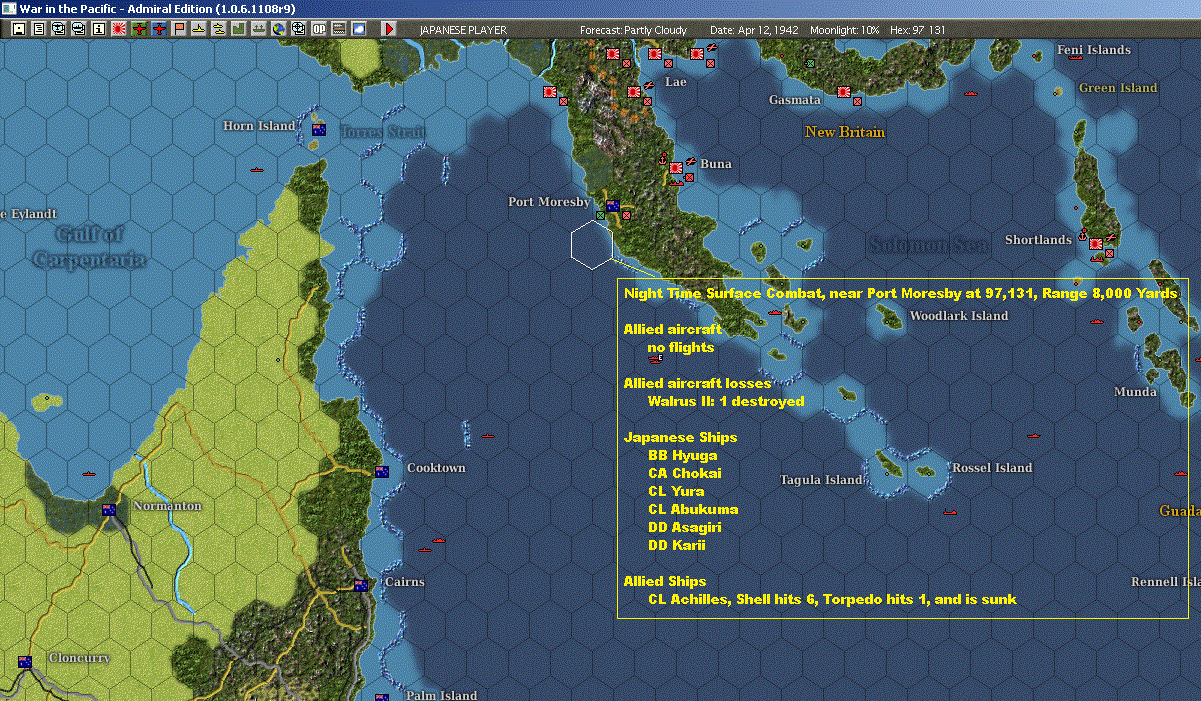This screenshot has width=1201, height=701.
Task: Click 'BB Hyuga' in the Japanese ships list
Action: tap(683, 456)
